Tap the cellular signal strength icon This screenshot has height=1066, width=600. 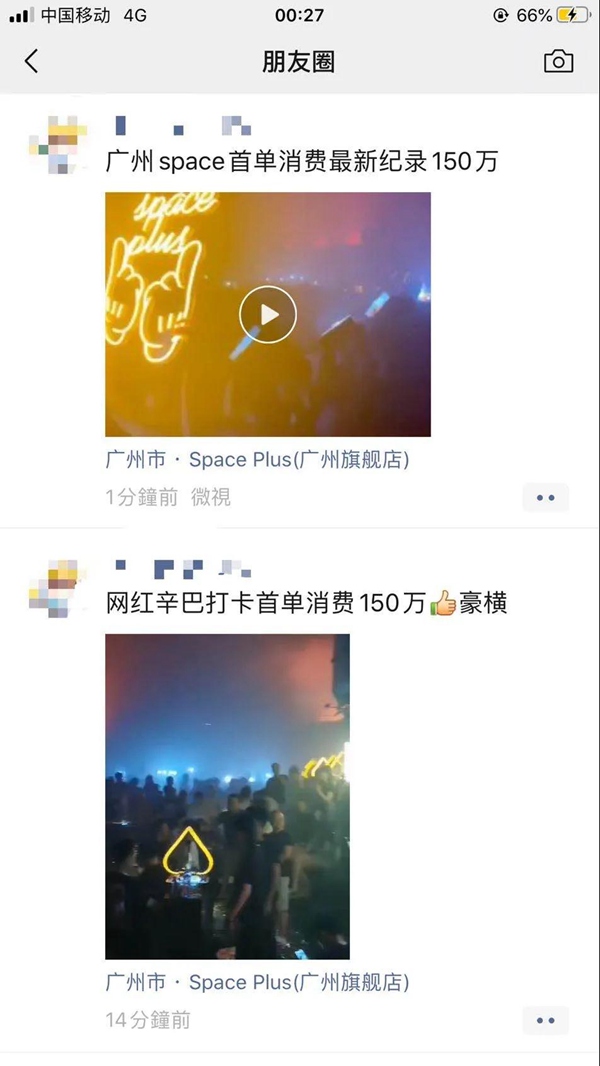click(x=21, y=15)
